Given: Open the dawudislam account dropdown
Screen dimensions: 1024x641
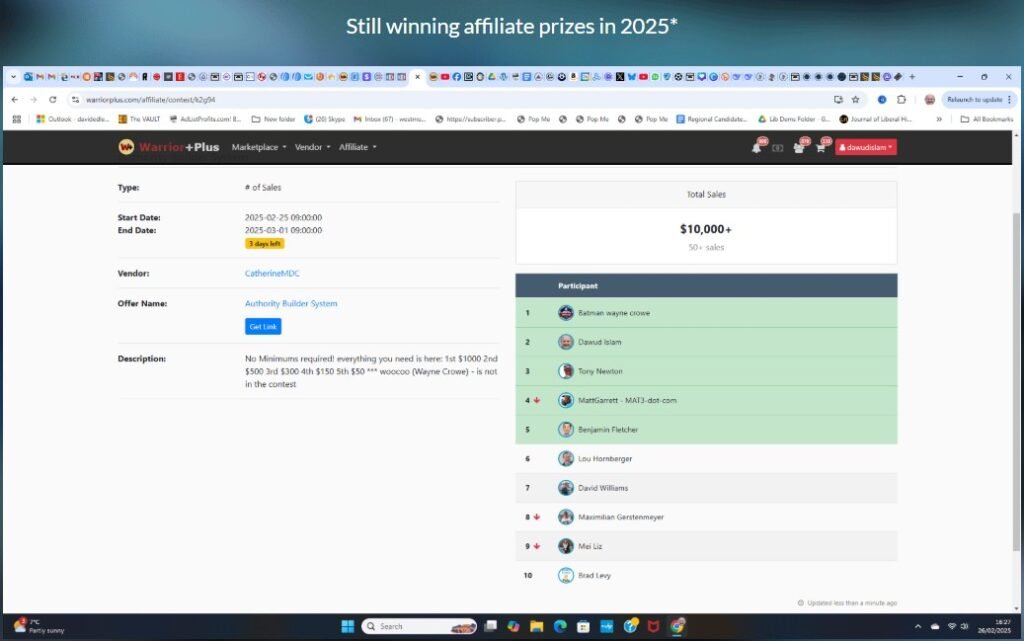Looking at the screenshot, I should click(x=865, y=148).
